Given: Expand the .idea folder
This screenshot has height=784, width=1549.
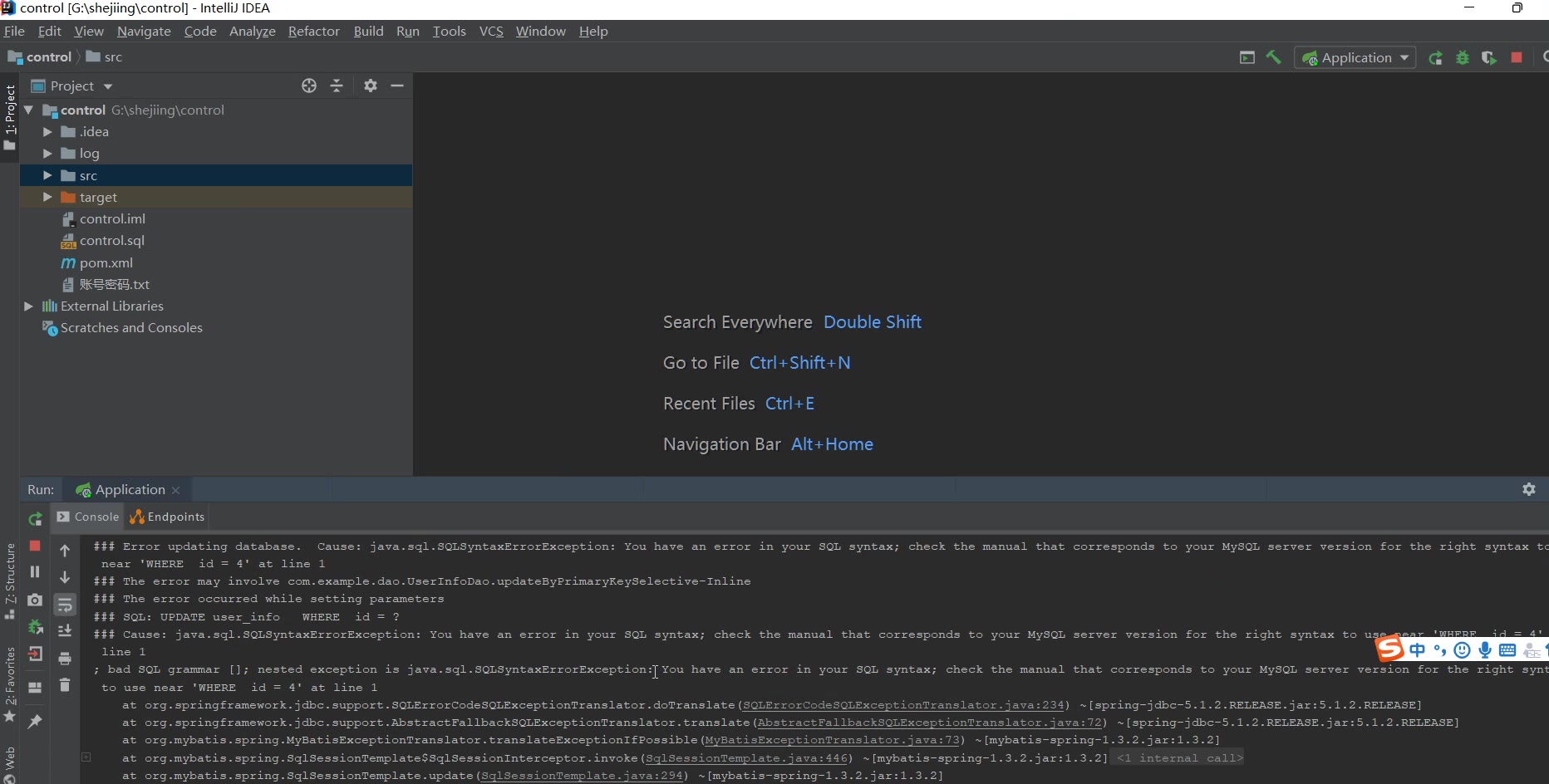Looking at the screenshot, I should click(x=47, y=131).
